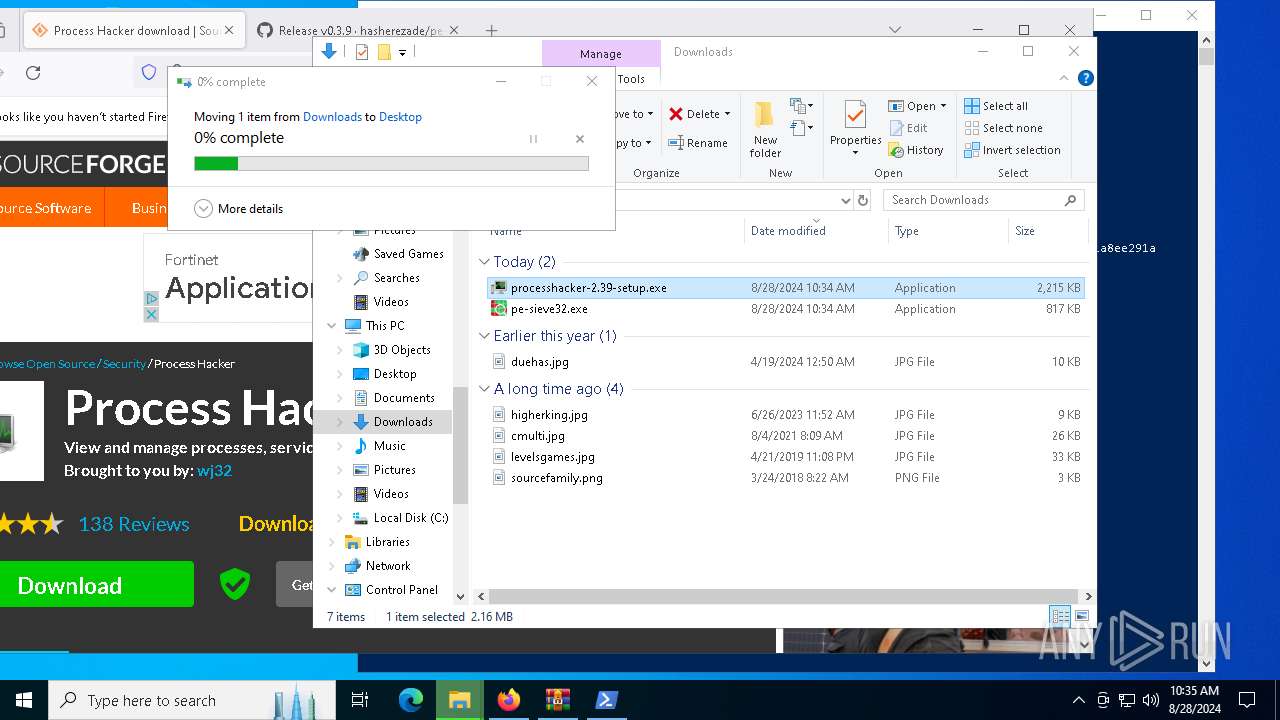Show file History
The height and width of the screenshot is (720, 1280).
click(915, 150)
